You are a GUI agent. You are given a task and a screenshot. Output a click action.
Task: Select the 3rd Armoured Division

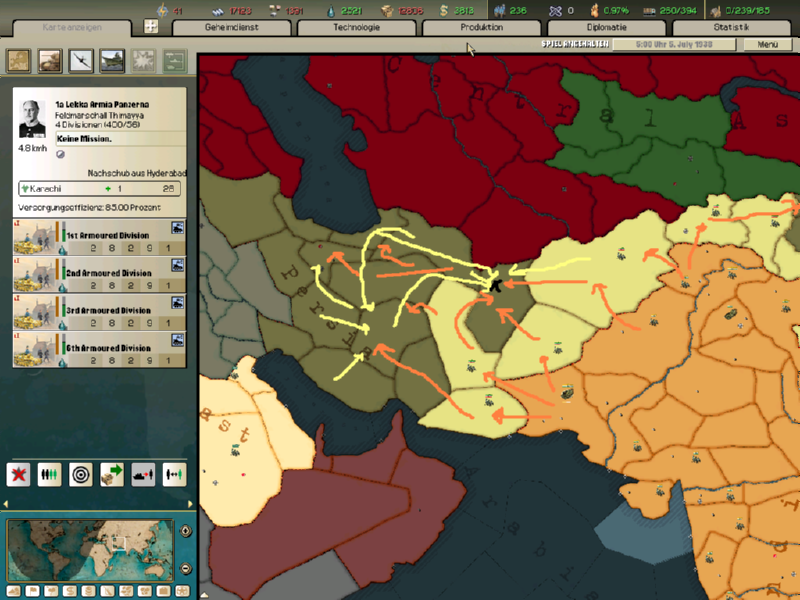pyautogui.click(x=99, y=312)
